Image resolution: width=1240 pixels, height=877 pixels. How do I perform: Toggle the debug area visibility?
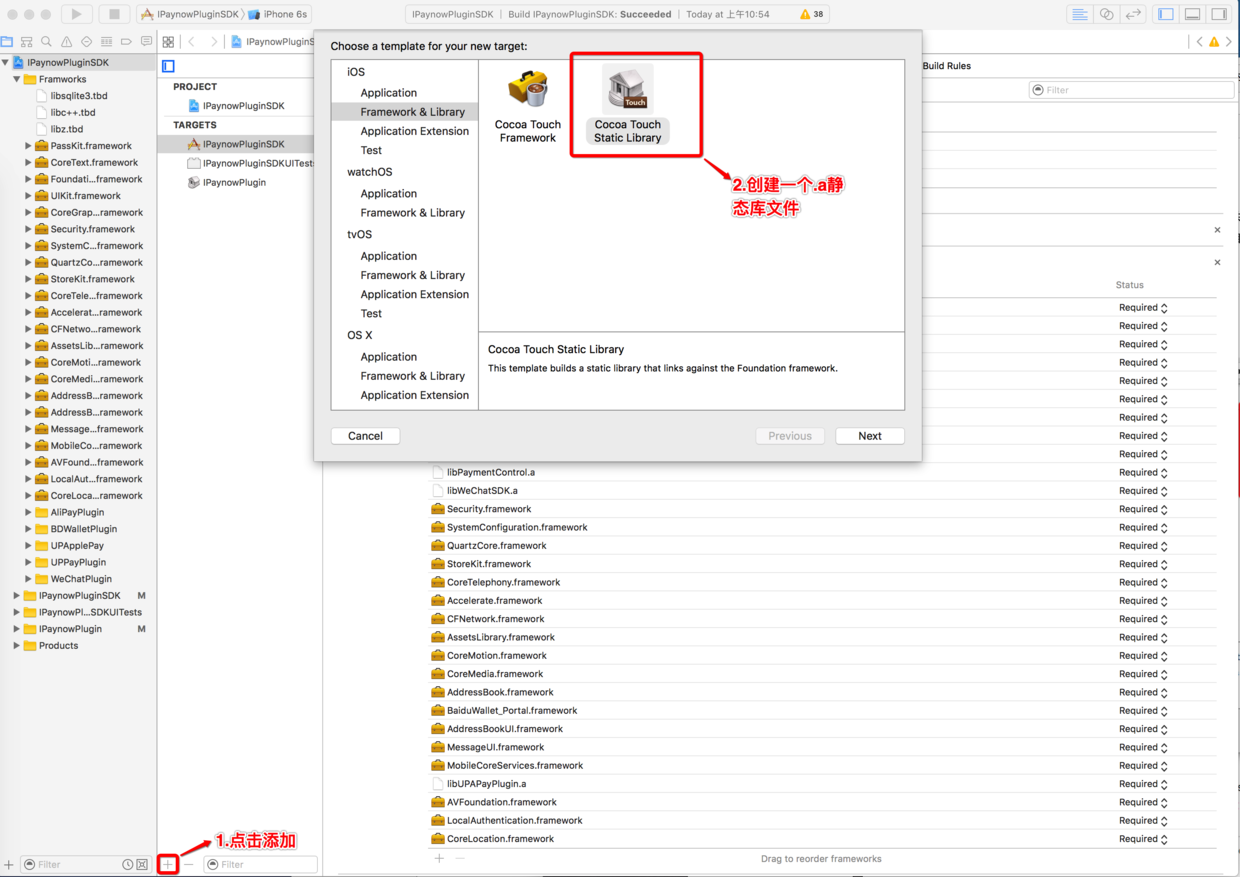(x=1193, y=14)
